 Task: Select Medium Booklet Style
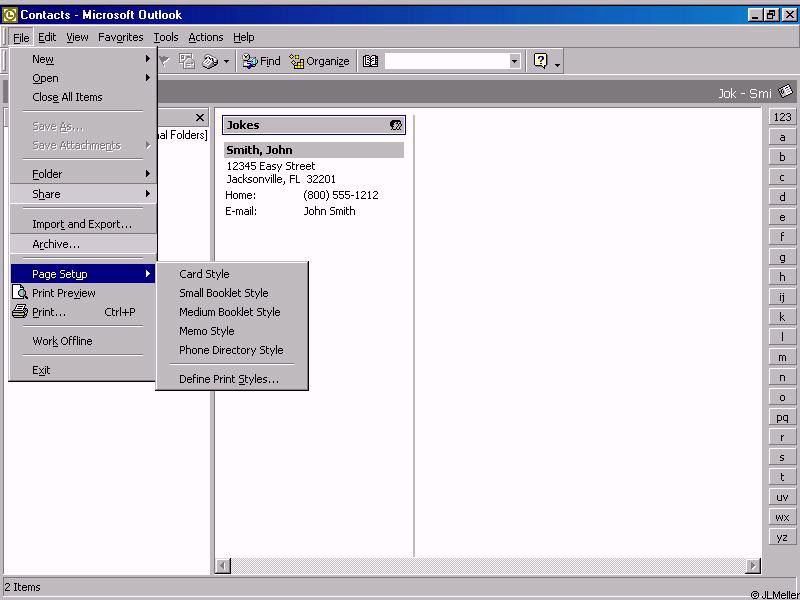click(232, 312)
